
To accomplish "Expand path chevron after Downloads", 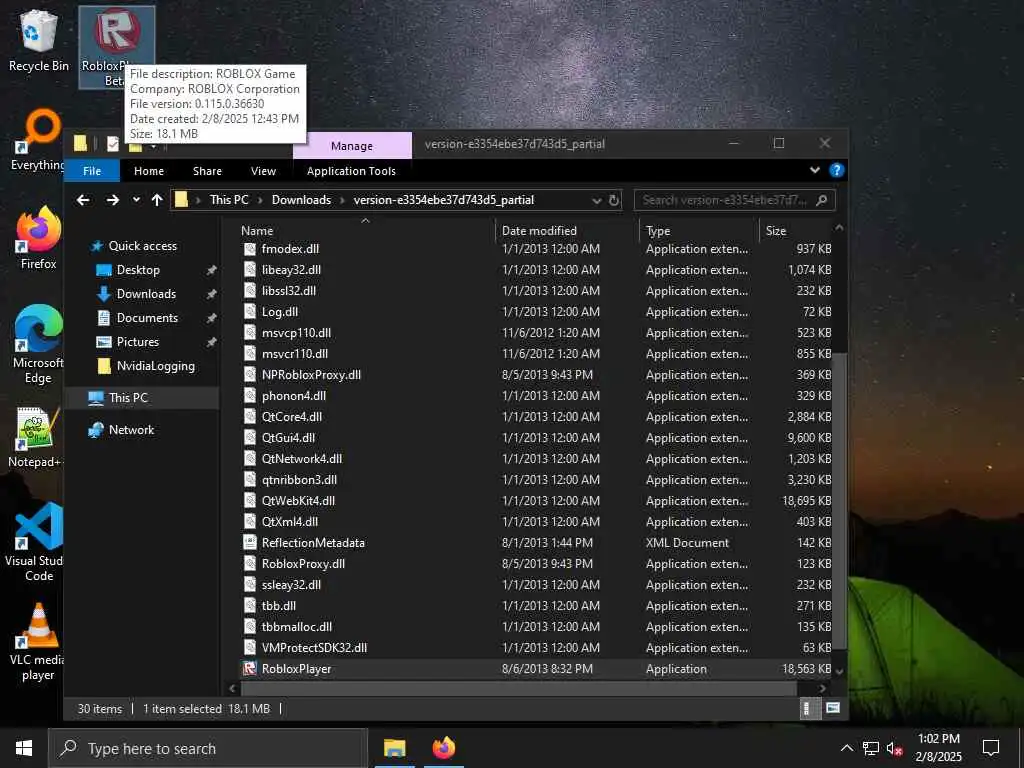I will tap(342, 200).
